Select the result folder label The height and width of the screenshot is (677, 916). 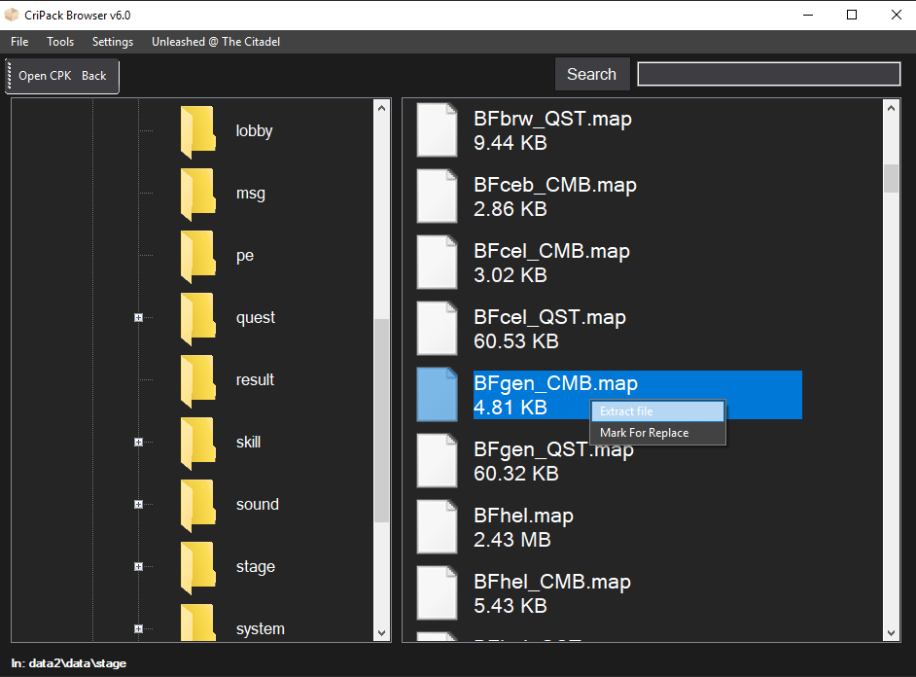[x=255, y=380]
